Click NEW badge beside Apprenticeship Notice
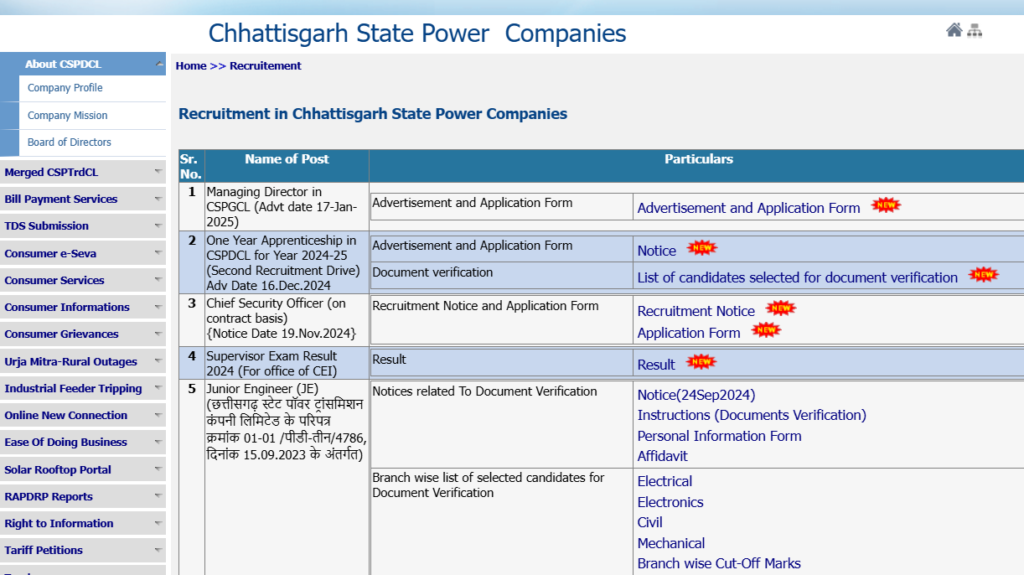 [x=702, y=248]
